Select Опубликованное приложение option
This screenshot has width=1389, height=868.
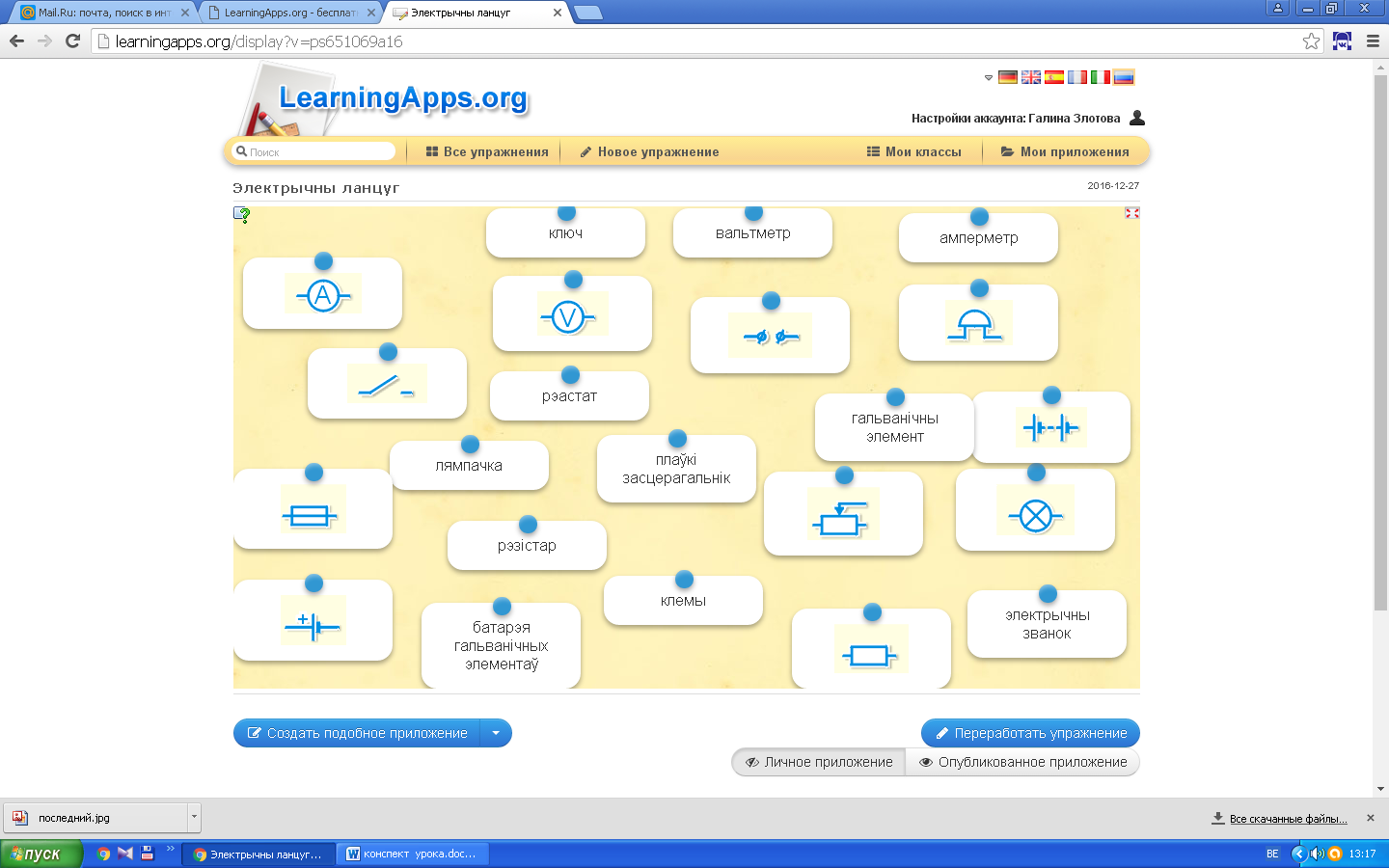[x=1022, y=762]
